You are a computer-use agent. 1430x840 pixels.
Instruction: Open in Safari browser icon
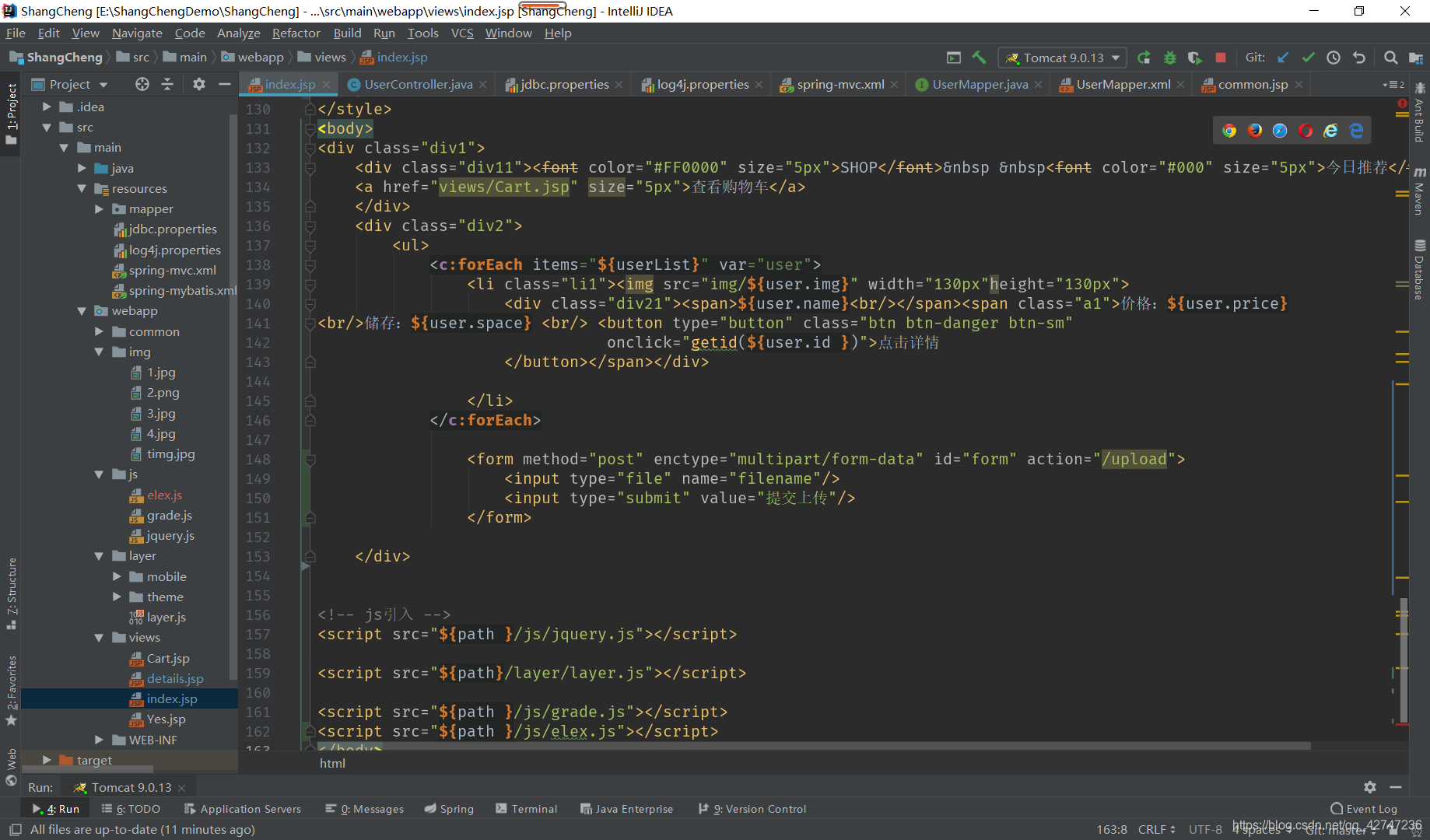[1280, 131]
